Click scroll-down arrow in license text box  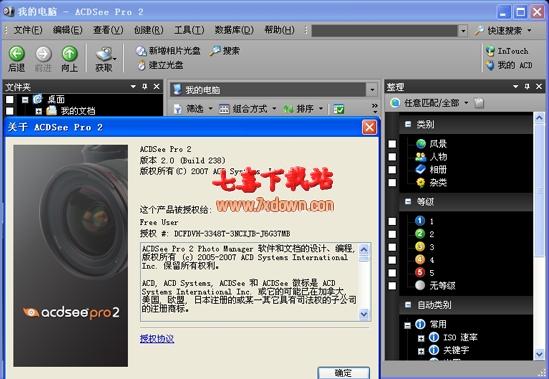(364, 314)
